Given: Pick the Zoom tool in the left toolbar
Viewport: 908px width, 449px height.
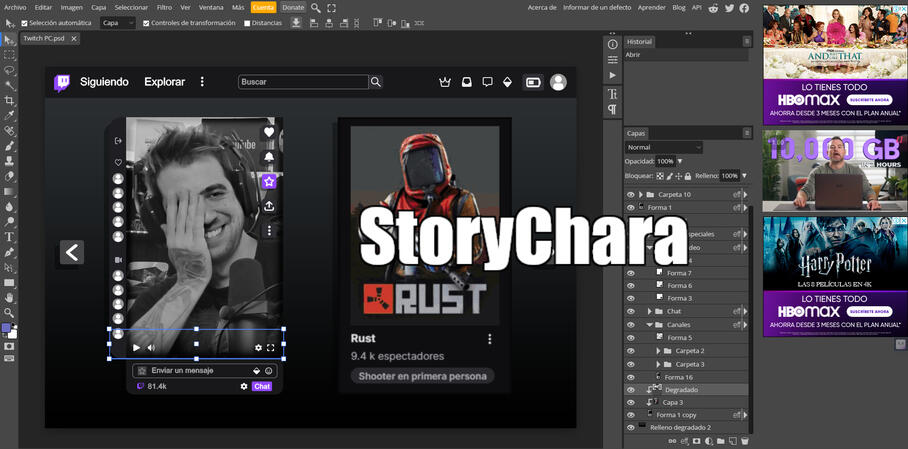Looking at the screenshot, I should [x=10, y=312].
